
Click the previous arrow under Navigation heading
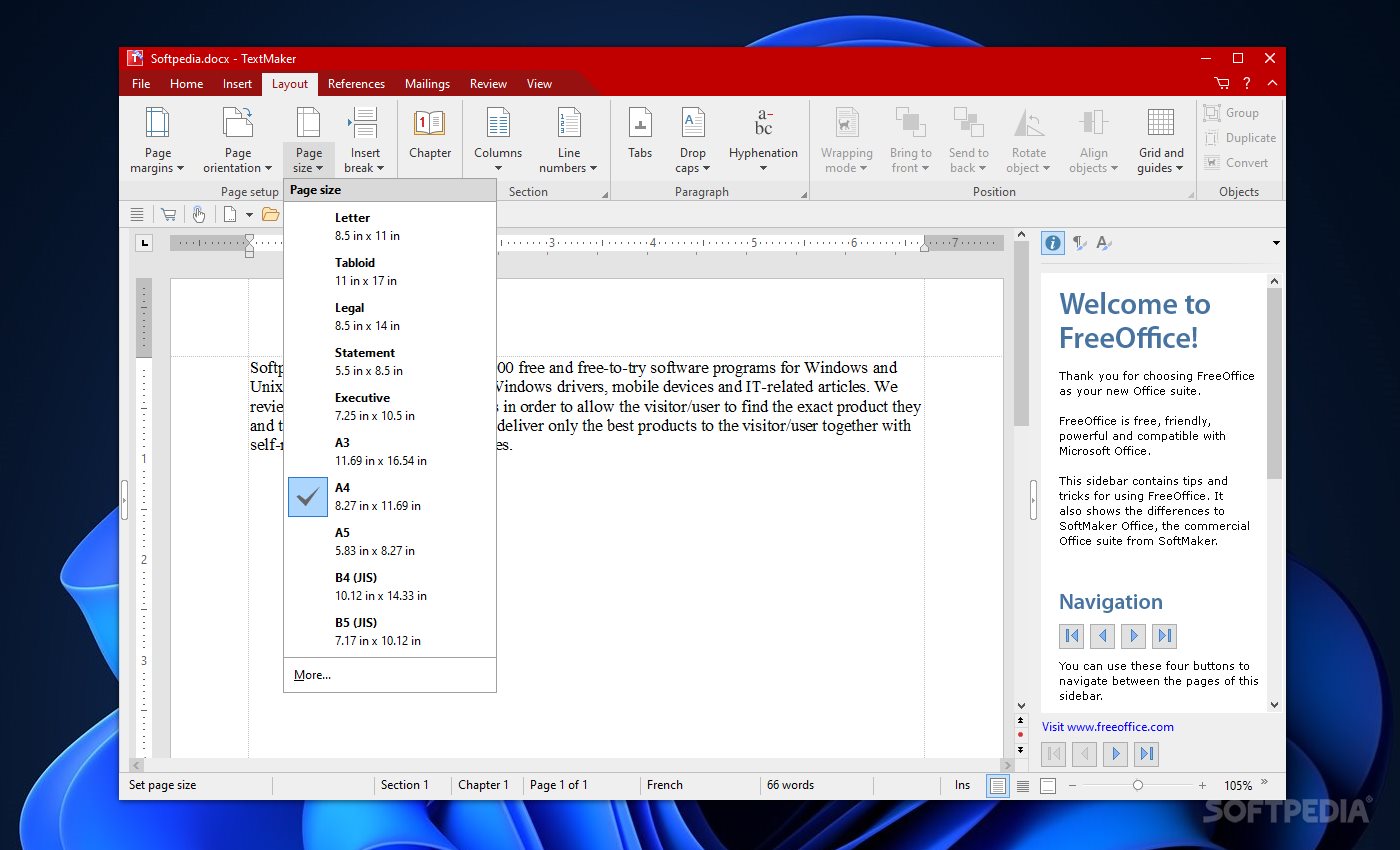click(1102, 635)
